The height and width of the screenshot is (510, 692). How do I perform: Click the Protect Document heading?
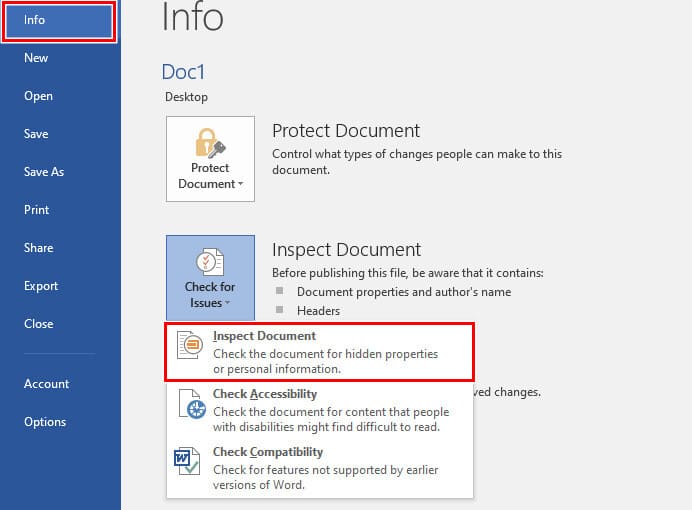[346, 131]
